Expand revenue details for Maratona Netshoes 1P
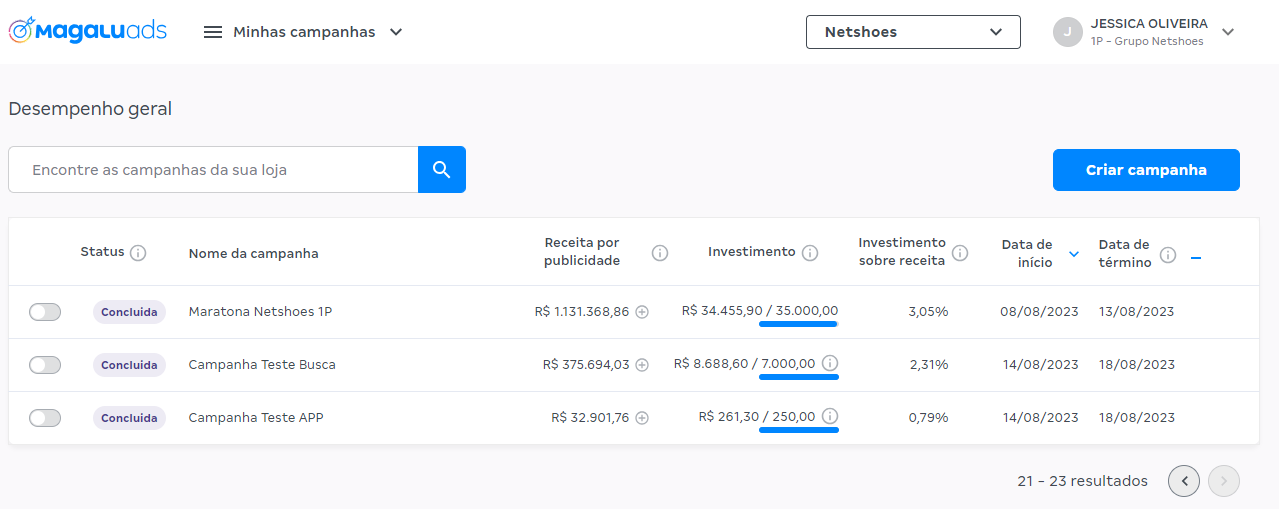The width and height of the screenshot is (1279, 509). (642, 312)
